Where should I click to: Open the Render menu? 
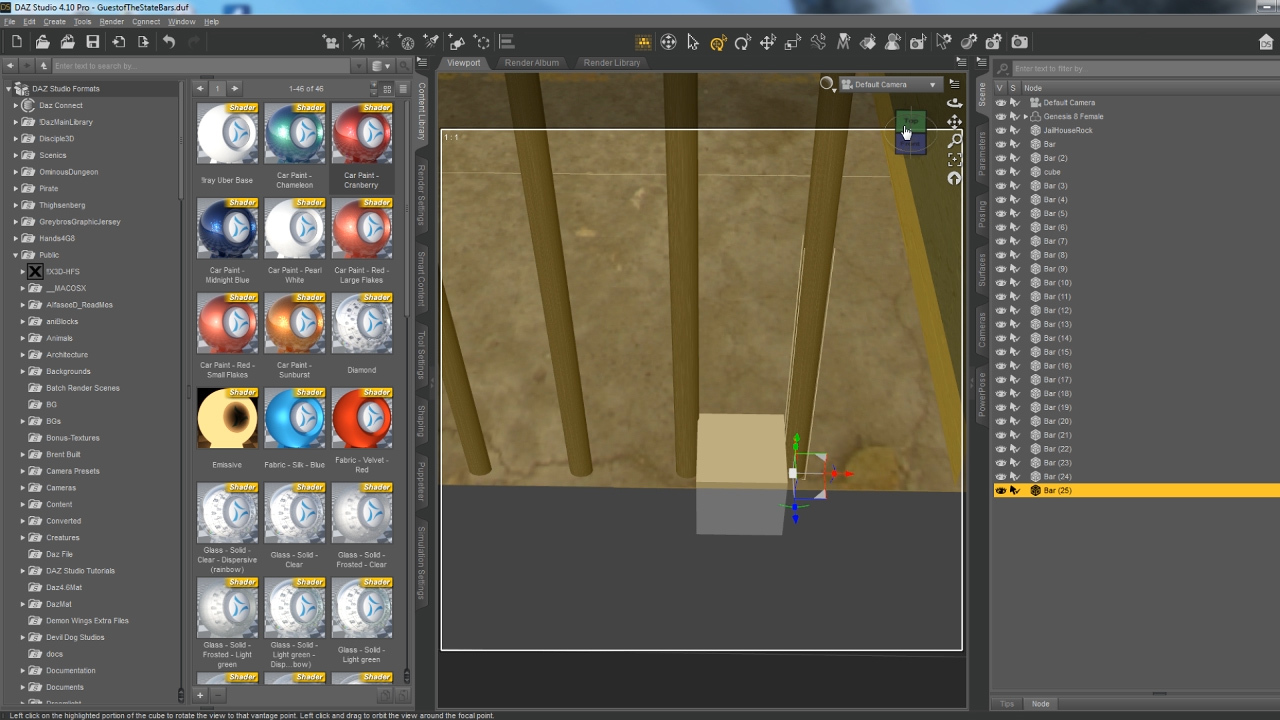(x=112, y=21)
